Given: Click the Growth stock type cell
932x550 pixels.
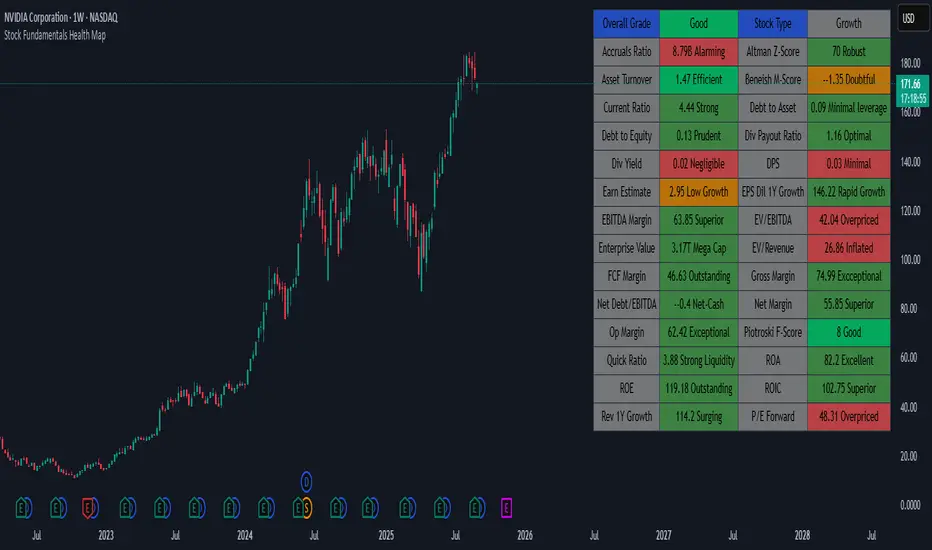Looking at the screenshot, I should [x=849, y=23].
